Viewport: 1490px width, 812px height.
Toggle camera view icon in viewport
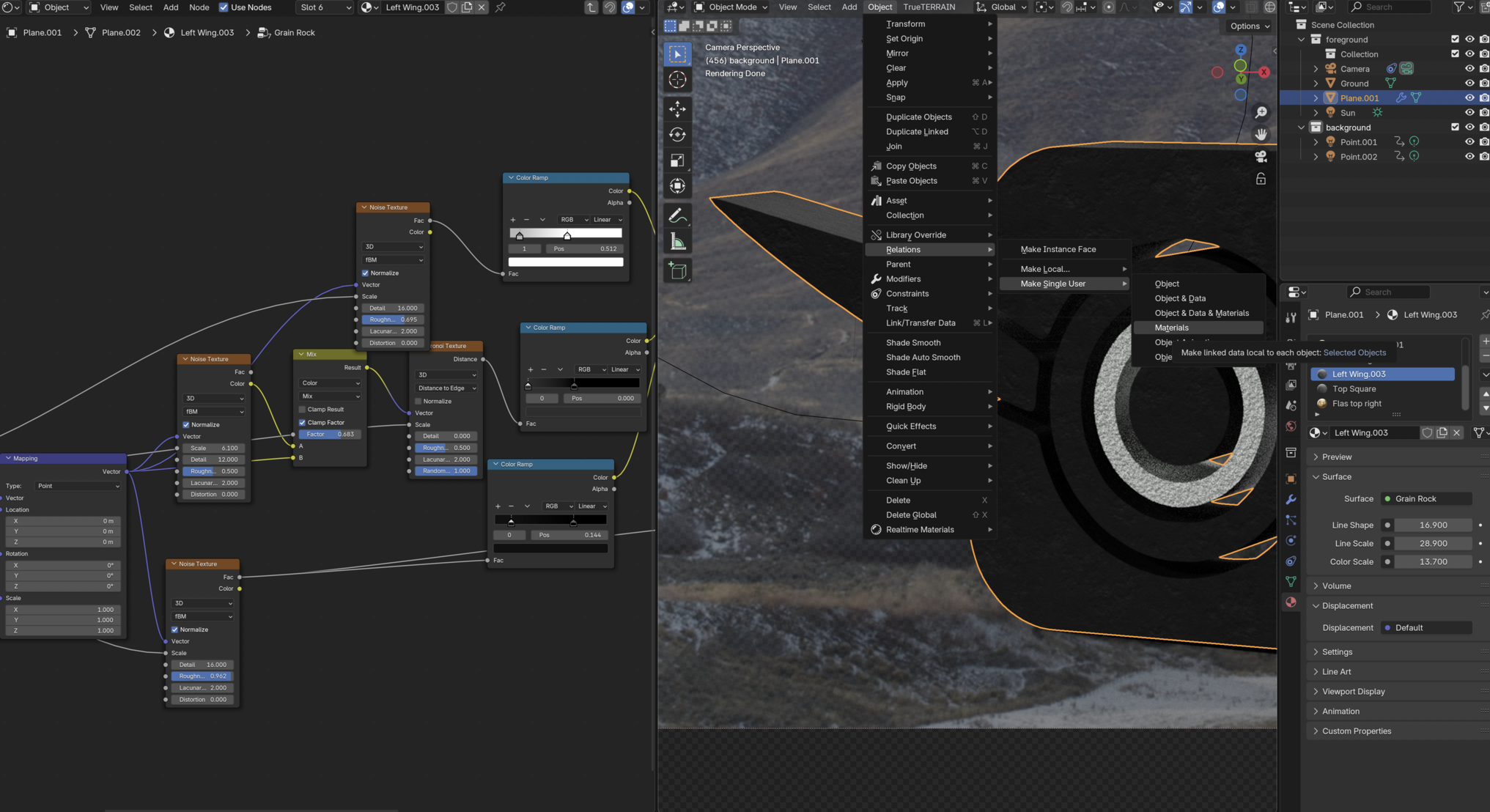coord(1261,156)
